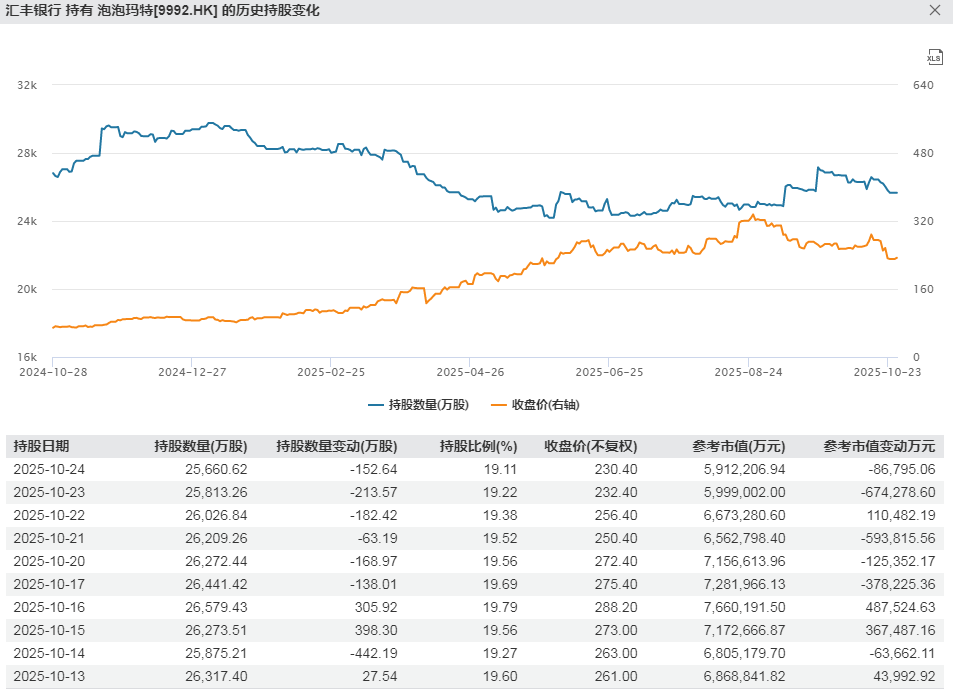
Task: Select the 参考市值(万元) column header
Action: point(738,446)
